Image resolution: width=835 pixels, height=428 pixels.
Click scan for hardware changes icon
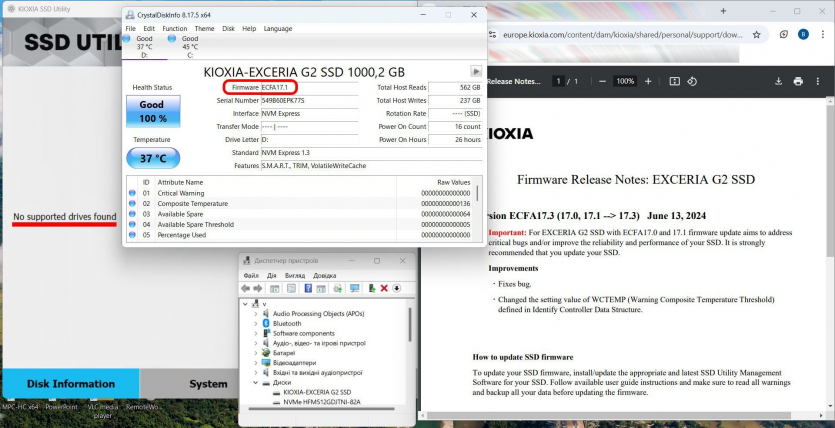[354, 288]
